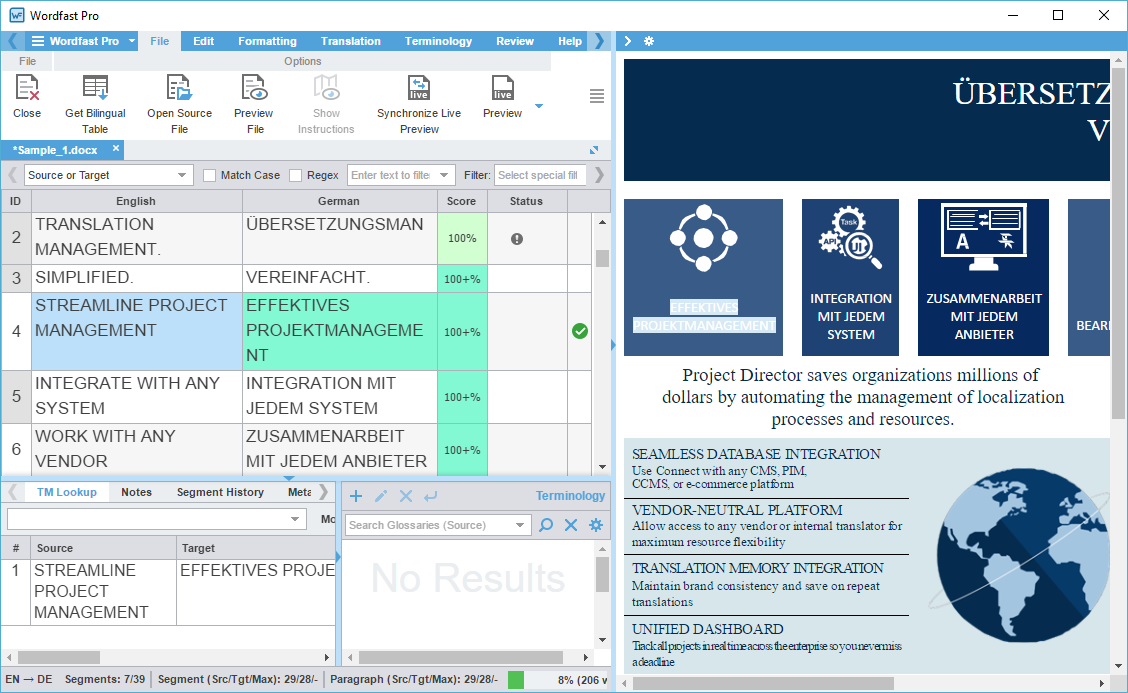The image size is (1128, 693).
Task: Click the Select special filter field
Action: pyautogui.click(x=540, y=175)
